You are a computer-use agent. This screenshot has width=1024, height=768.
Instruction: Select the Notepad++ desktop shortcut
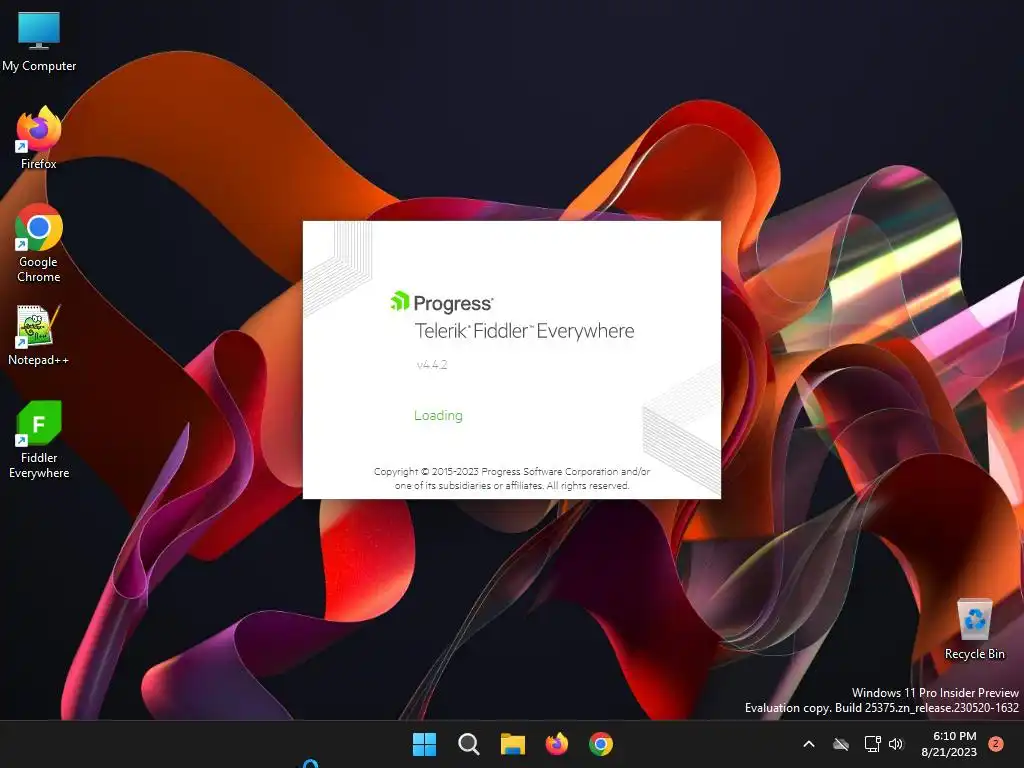(39, 335)
